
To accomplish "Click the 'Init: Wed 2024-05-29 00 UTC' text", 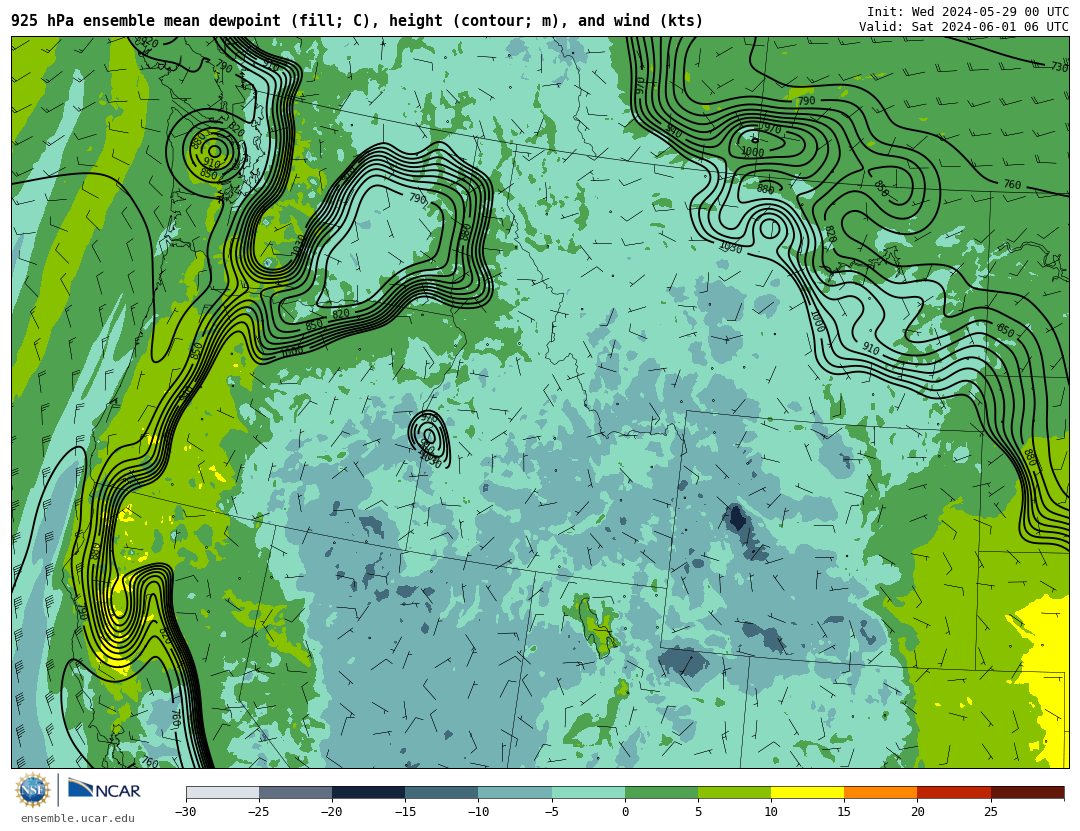I will pos(968,12).
